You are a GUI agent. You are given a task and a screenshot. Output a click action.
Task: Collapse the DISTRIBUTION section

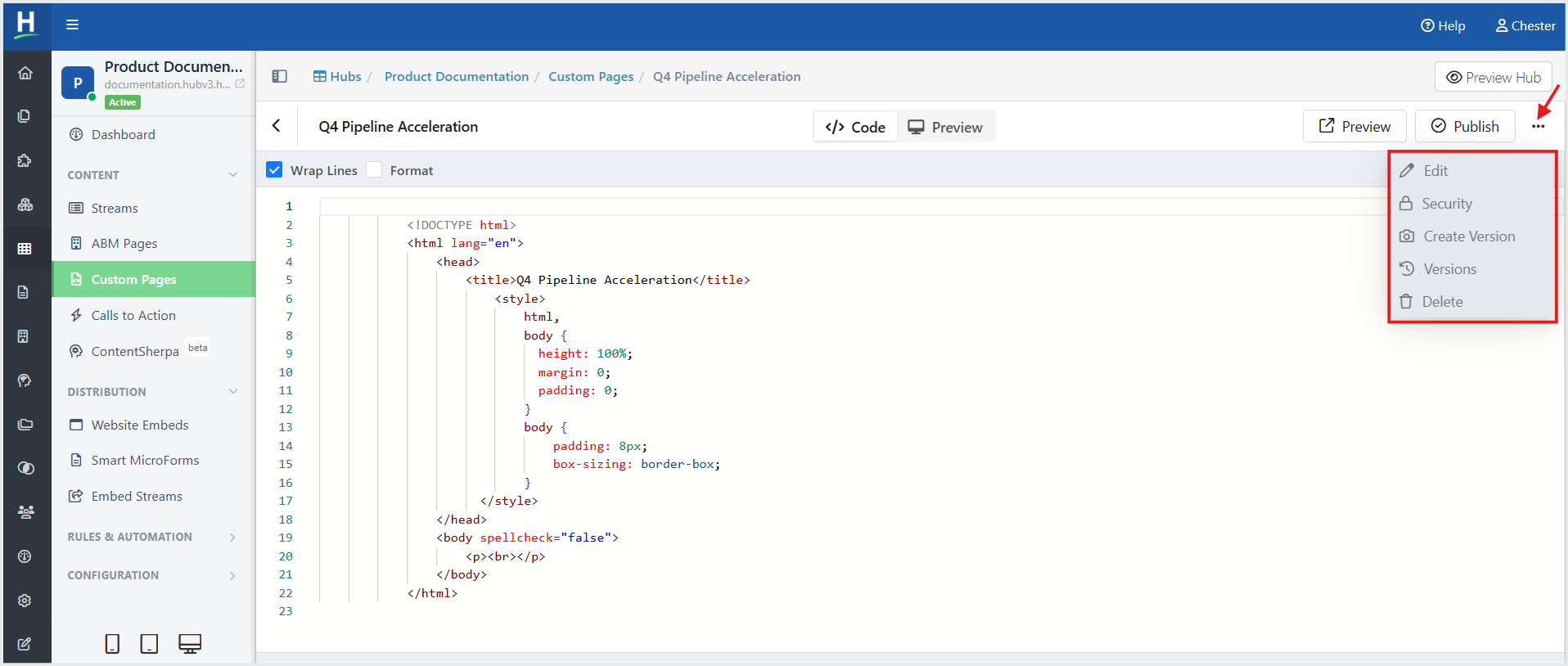click(x=233, y=392)
